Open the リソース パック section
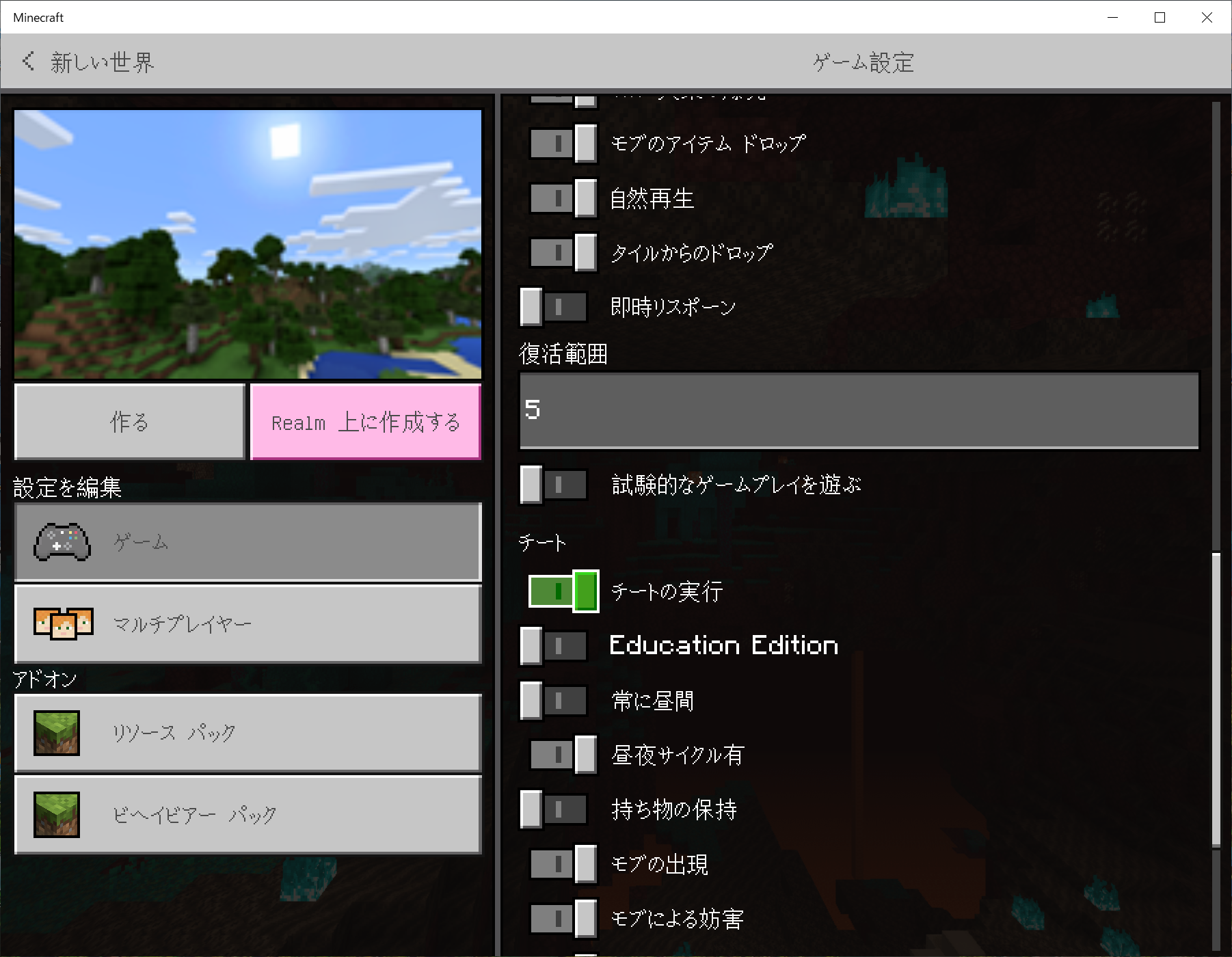Viewport: 1232px width, 957px height. pos(248,733)
